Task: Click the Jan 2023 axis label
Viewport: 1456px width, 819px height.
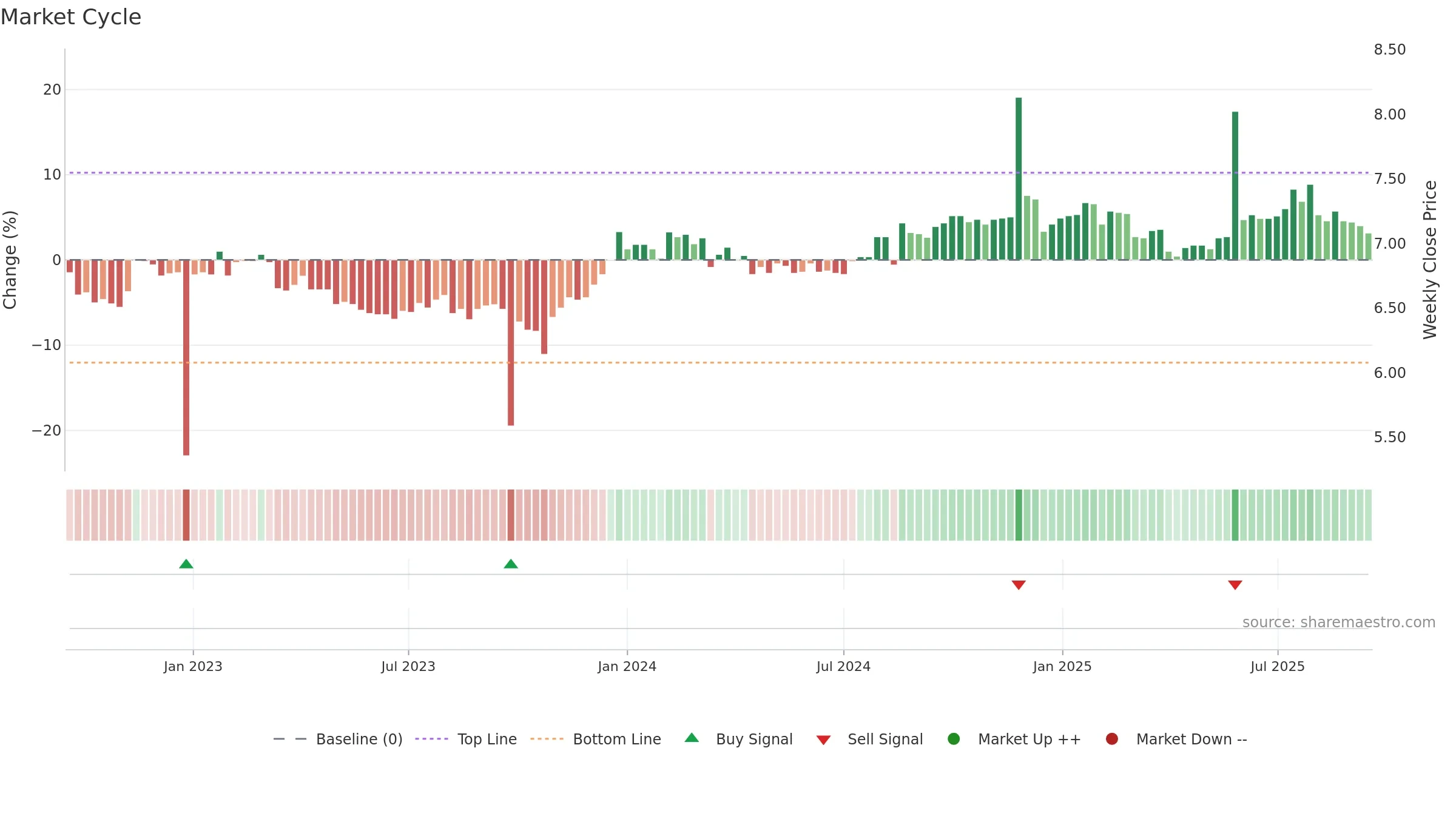Action: [193, 667]
